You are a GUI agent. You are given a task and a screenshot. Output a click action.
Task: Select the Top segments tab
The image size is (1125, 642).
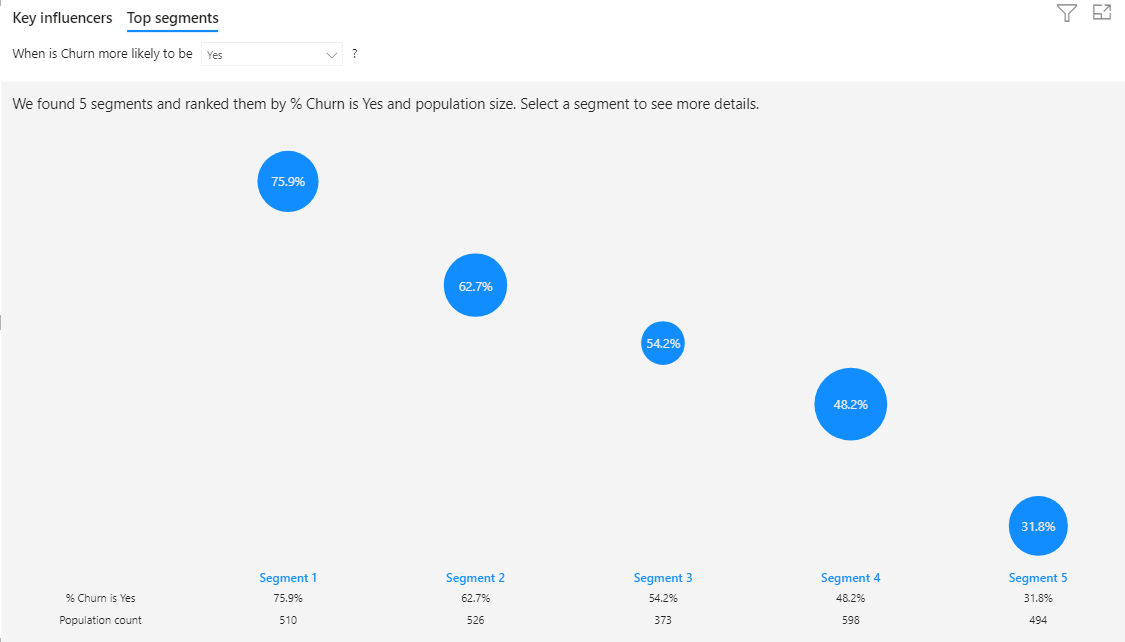coord(173,18)
